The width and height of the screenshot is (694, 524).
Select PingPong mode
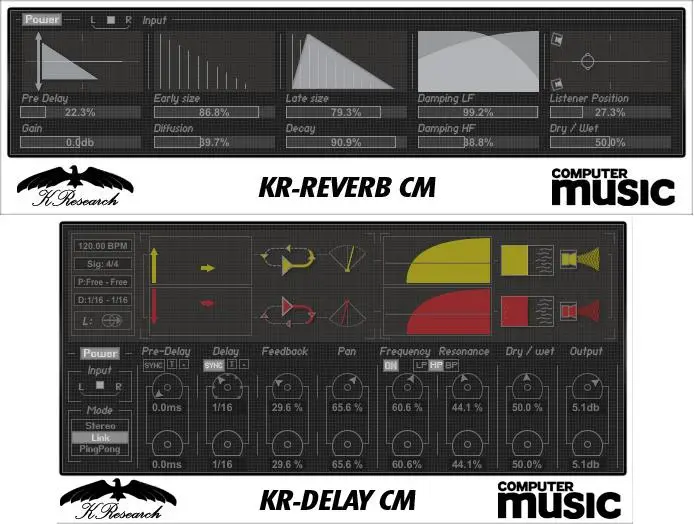[100, 449]
